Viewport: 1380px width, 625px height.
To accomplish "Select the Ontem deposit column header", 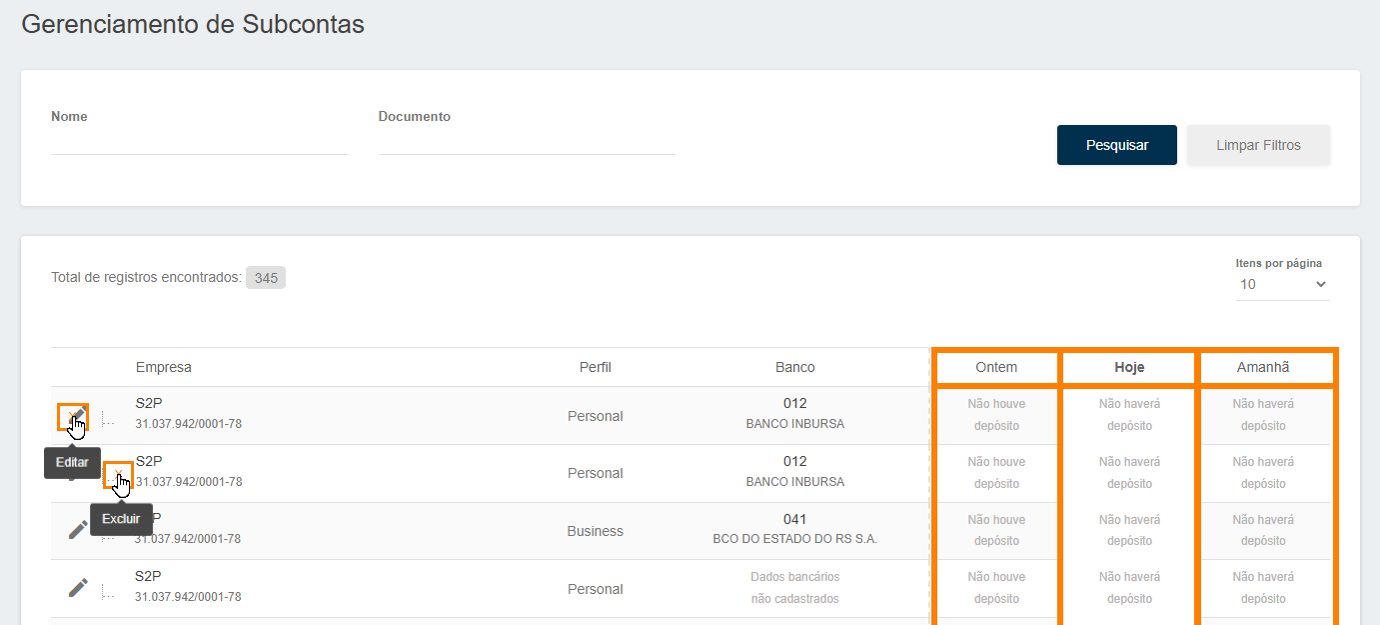I will click(x=996, y=367).
